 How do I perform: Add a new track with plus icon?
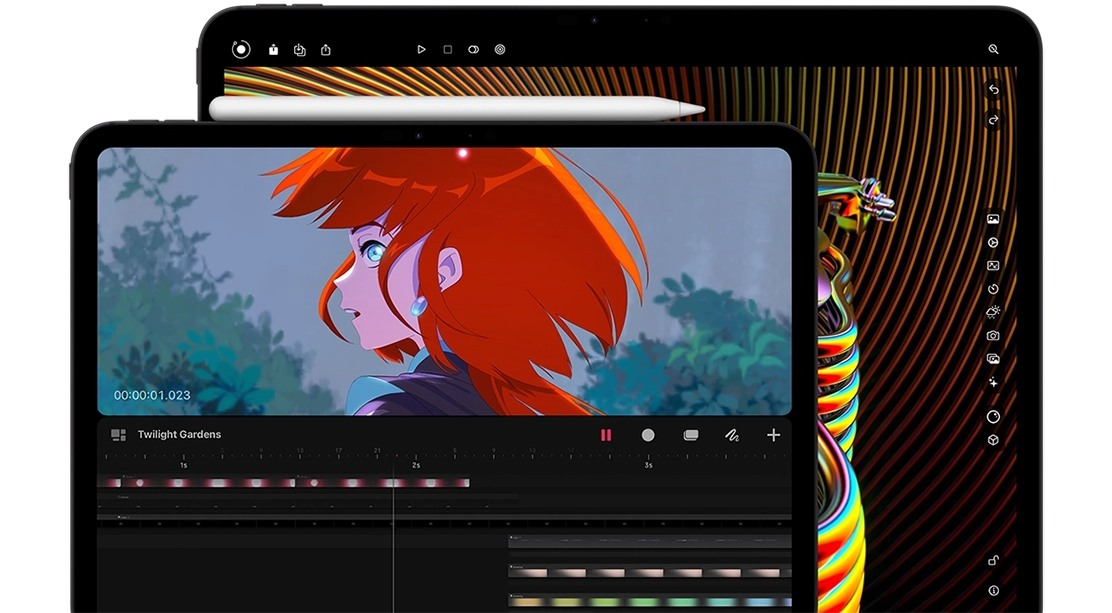coord(773,435)
